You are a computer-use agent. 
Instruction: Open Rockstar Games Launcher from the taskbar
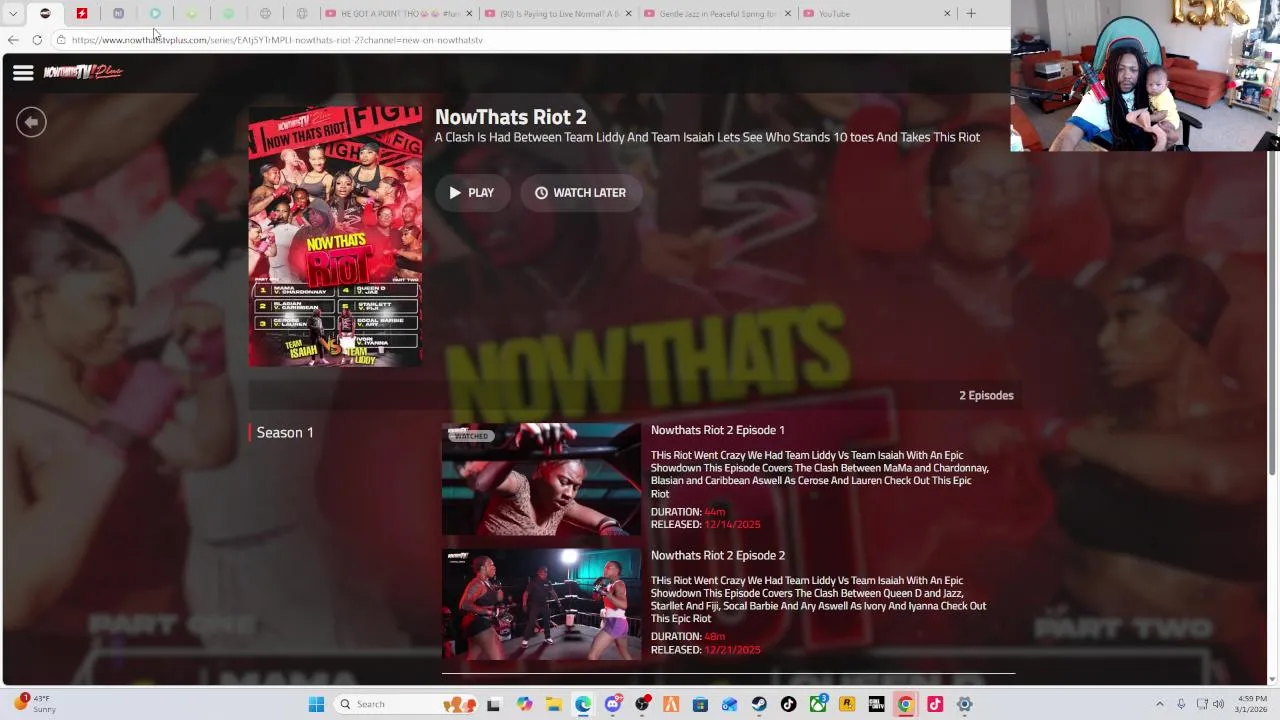pos(847,704)
